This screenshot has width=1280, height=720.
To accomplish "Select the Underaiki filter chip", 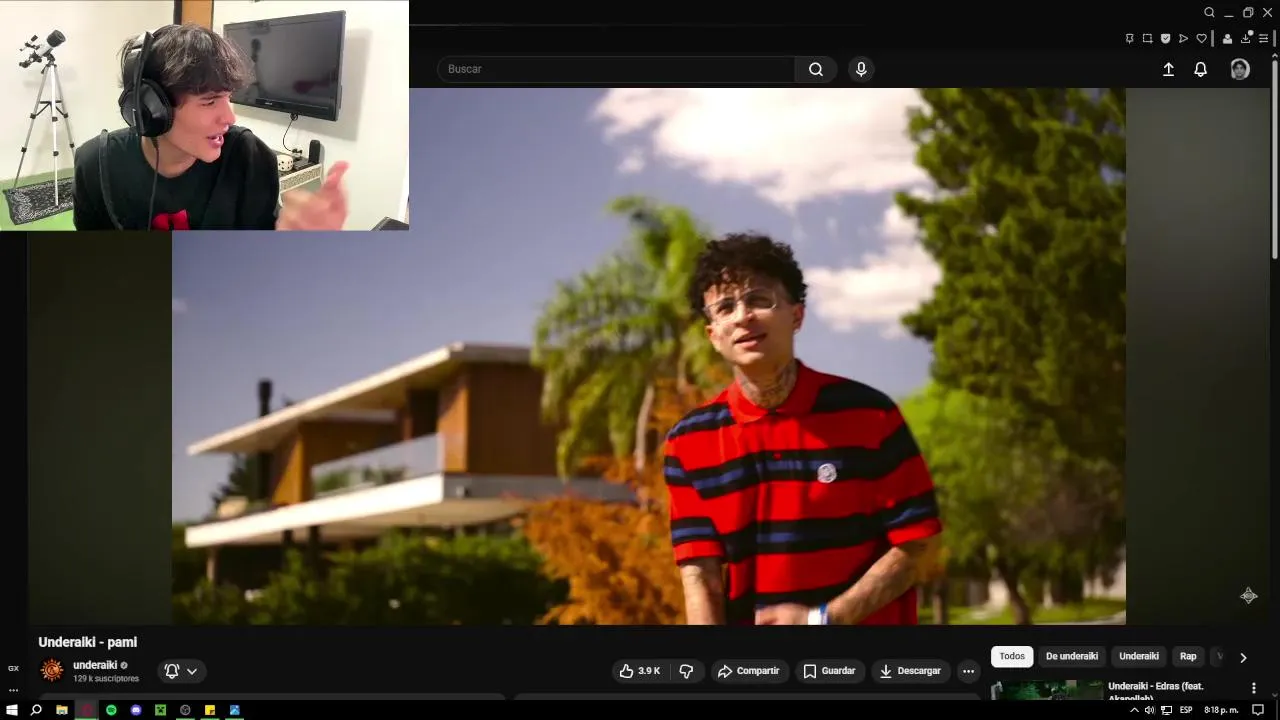I will (x=1139, y=656).
